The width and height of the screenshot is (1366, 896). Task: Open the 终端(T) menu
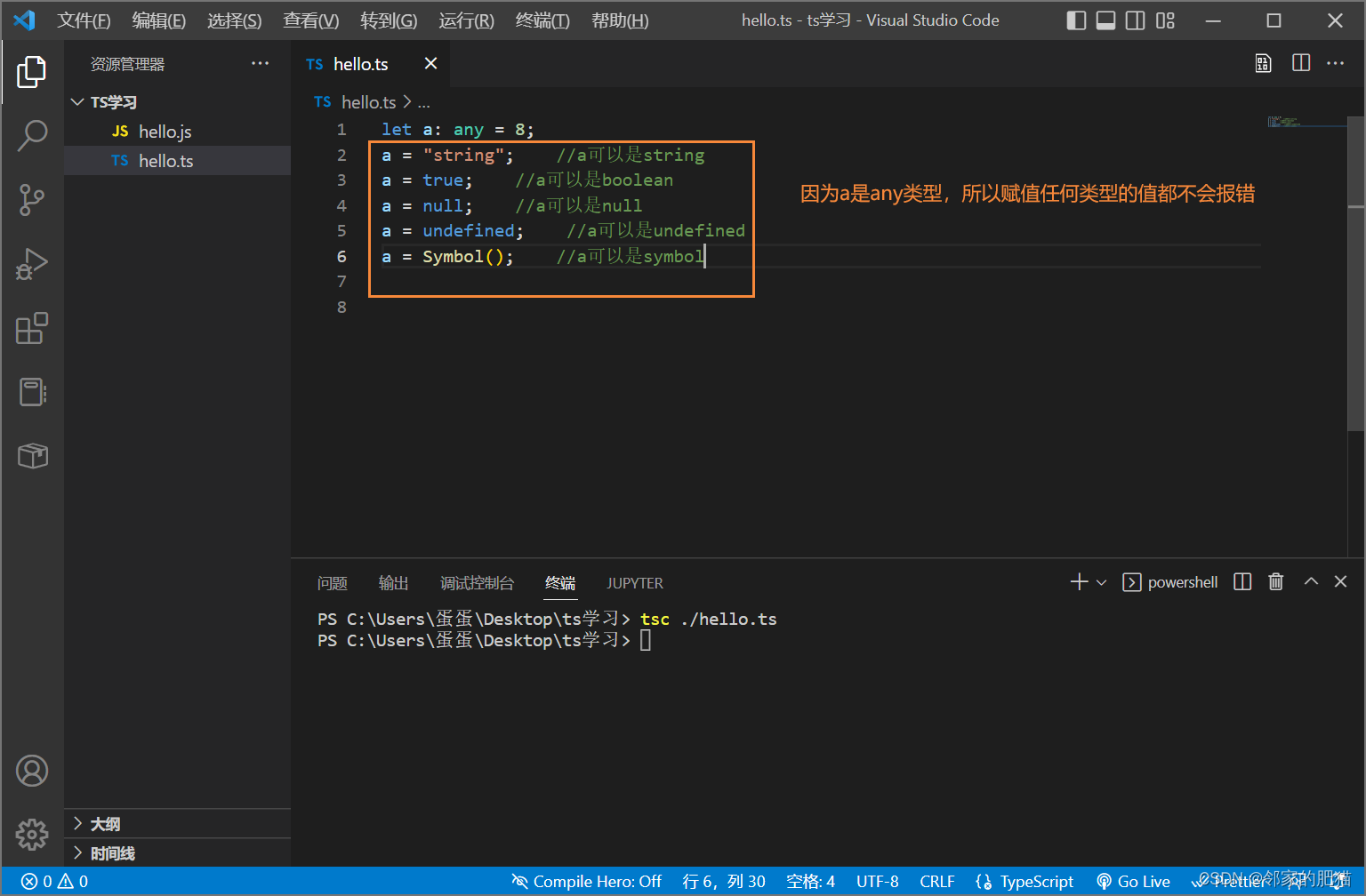pos(542,20)
